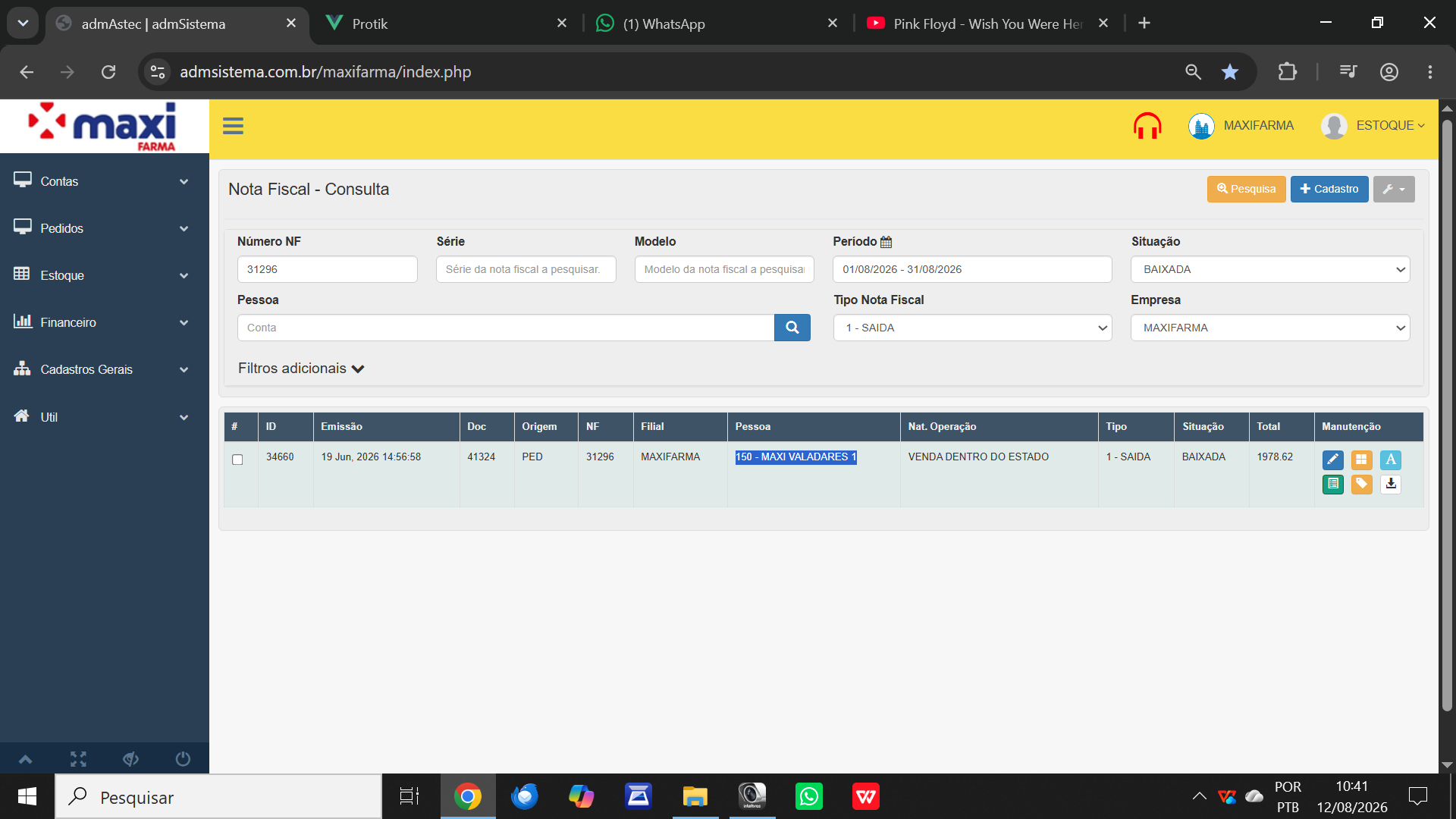
Task: Click the Total value 1978.62
Action: tap(1275, 457)
